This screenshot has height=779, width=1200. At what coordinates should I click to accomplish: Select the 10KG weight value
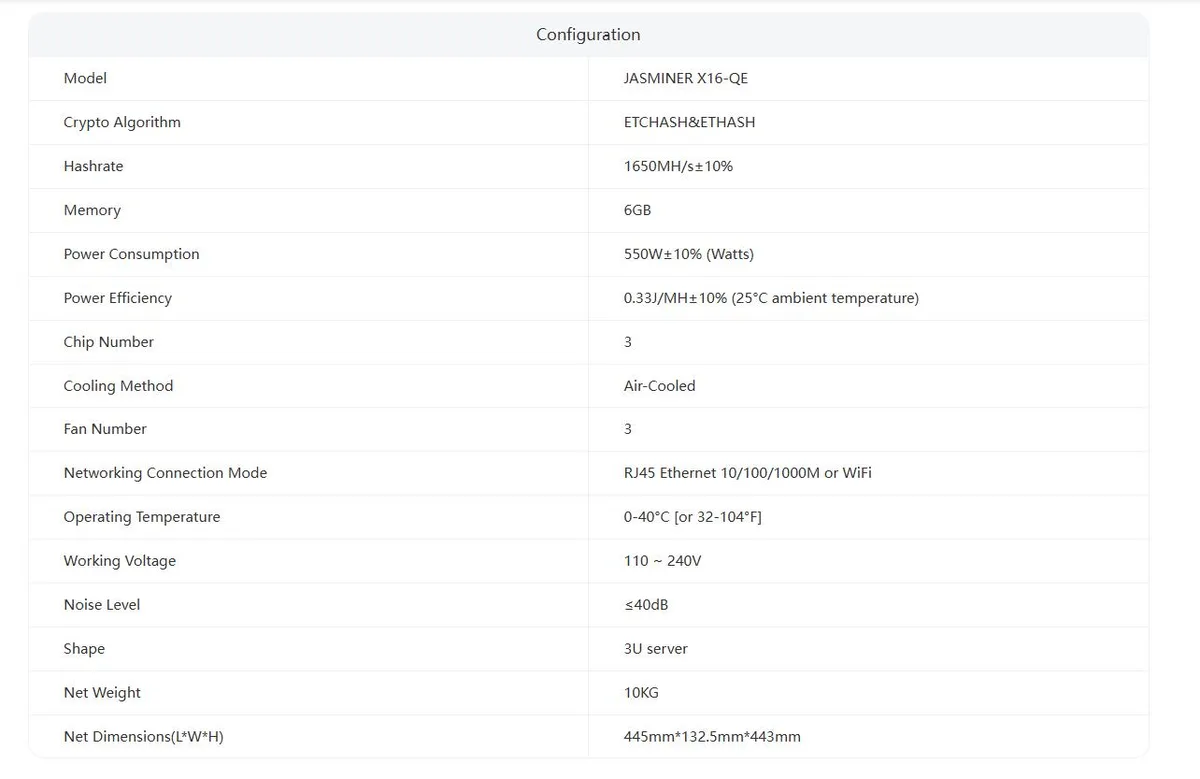click(641, 693)
